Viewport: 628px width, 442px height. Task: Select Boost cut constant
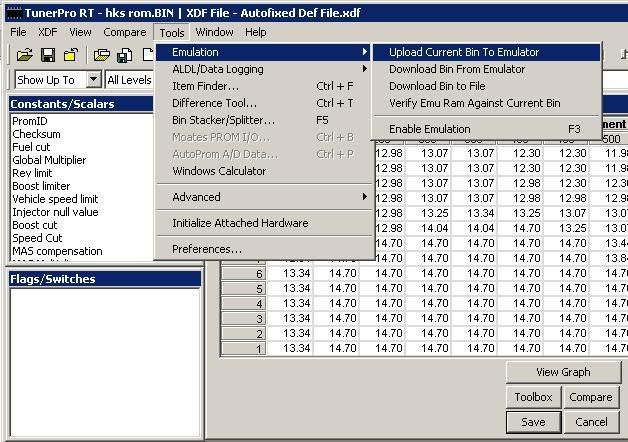[x=34, y=225]
